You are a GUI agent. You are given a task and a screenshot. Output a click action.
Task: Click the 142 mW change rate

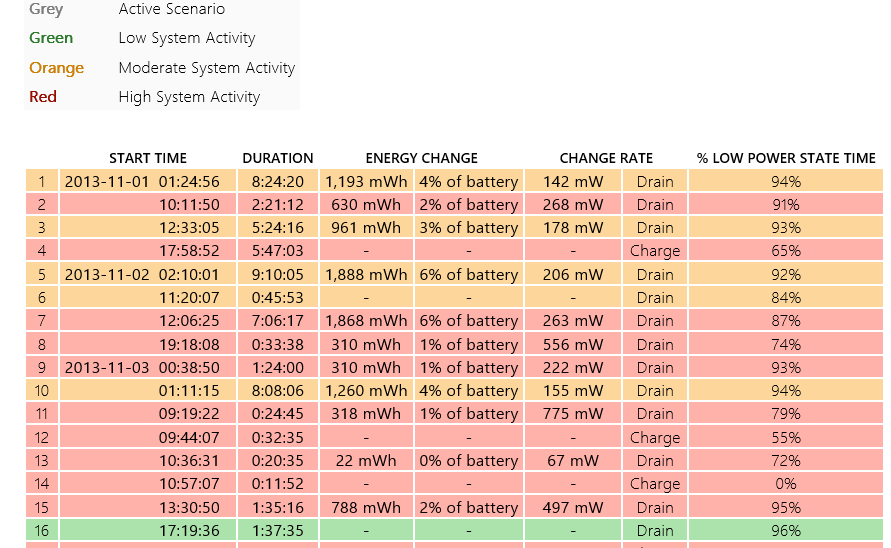coord(572,181)
